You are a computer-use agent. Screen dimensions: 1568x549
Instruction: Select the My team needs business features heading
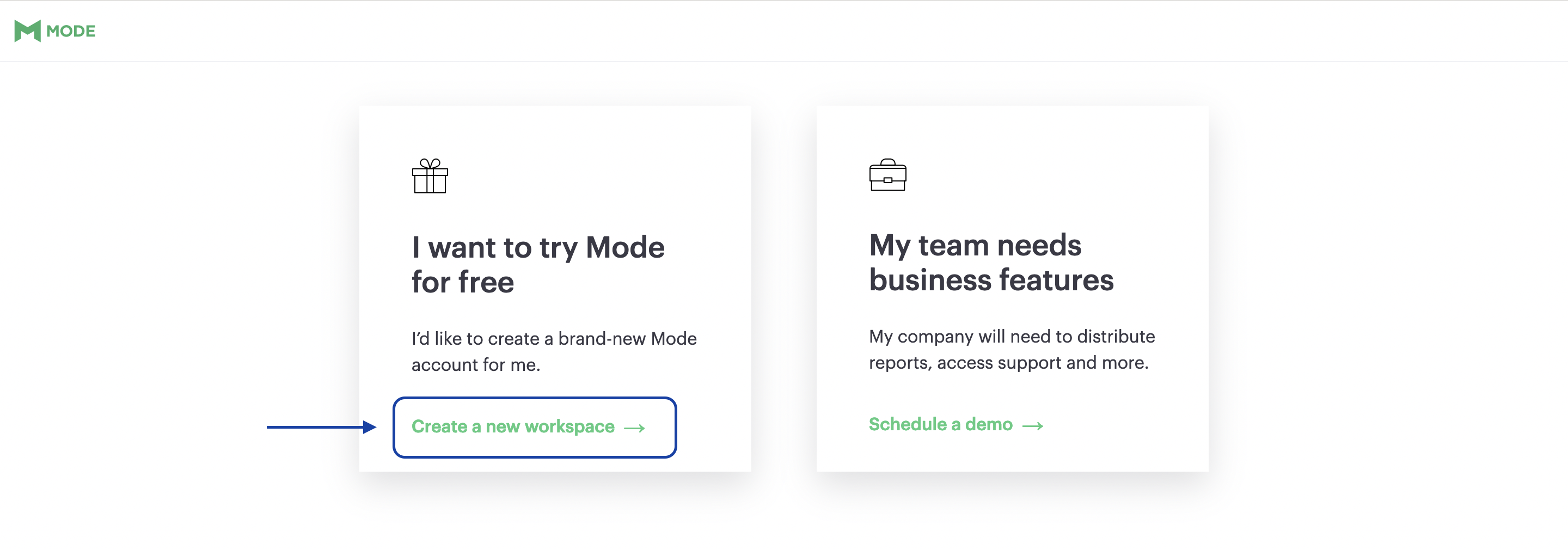coord(991,263)
